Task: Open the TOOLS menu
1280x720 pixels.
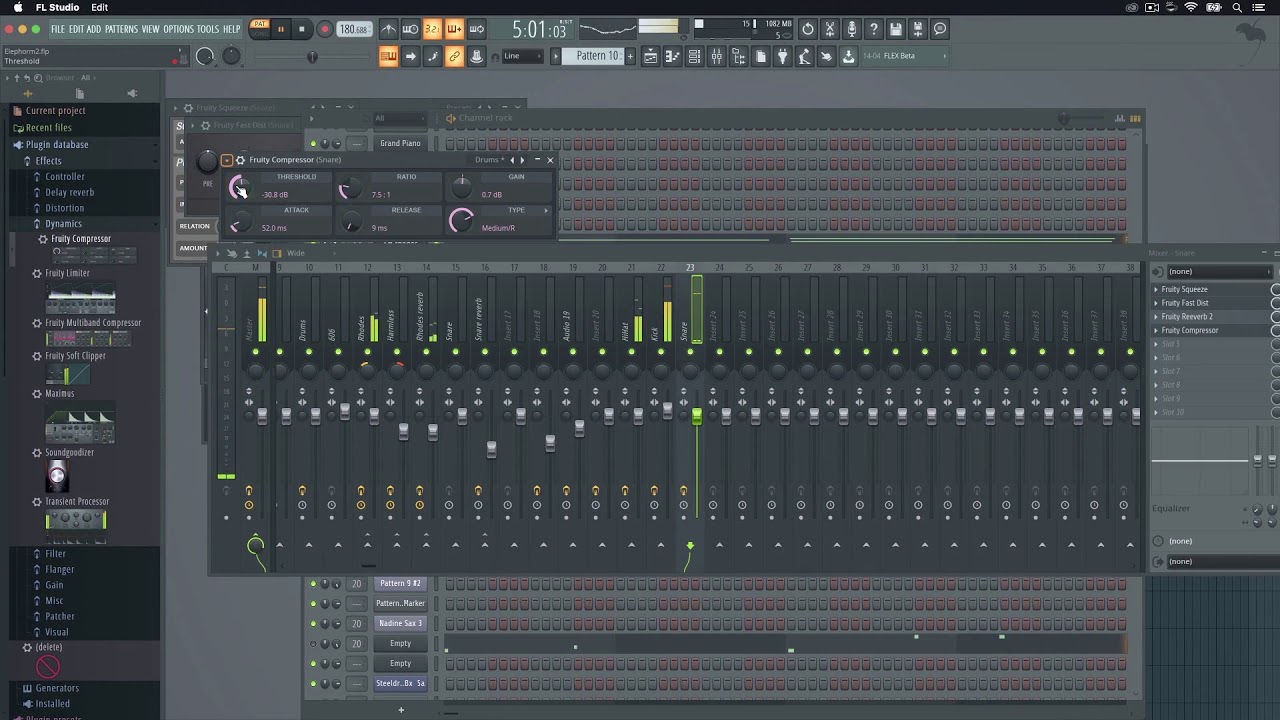Action: (208, 29)
